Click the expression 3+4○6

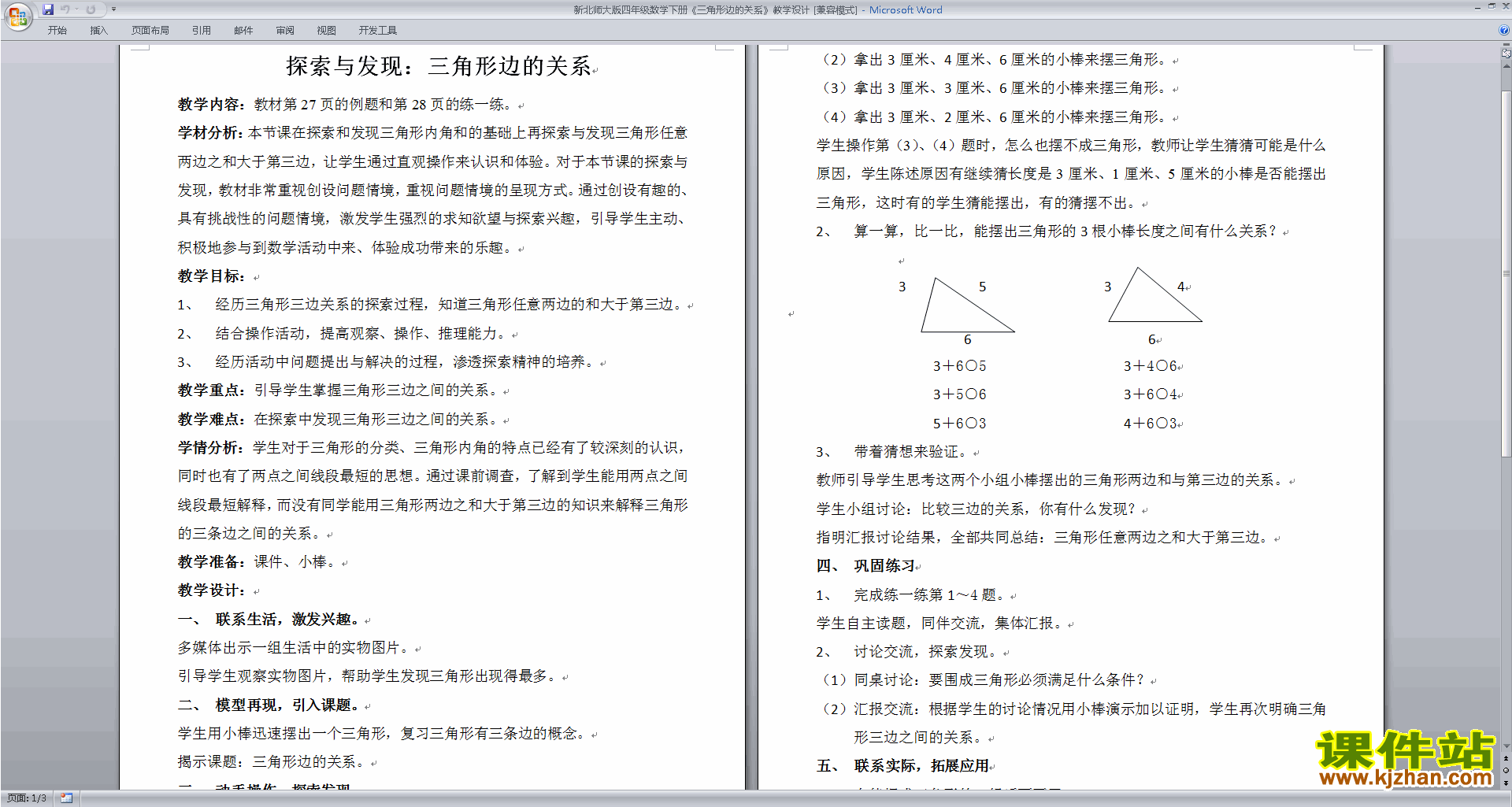pos(1150,366)
